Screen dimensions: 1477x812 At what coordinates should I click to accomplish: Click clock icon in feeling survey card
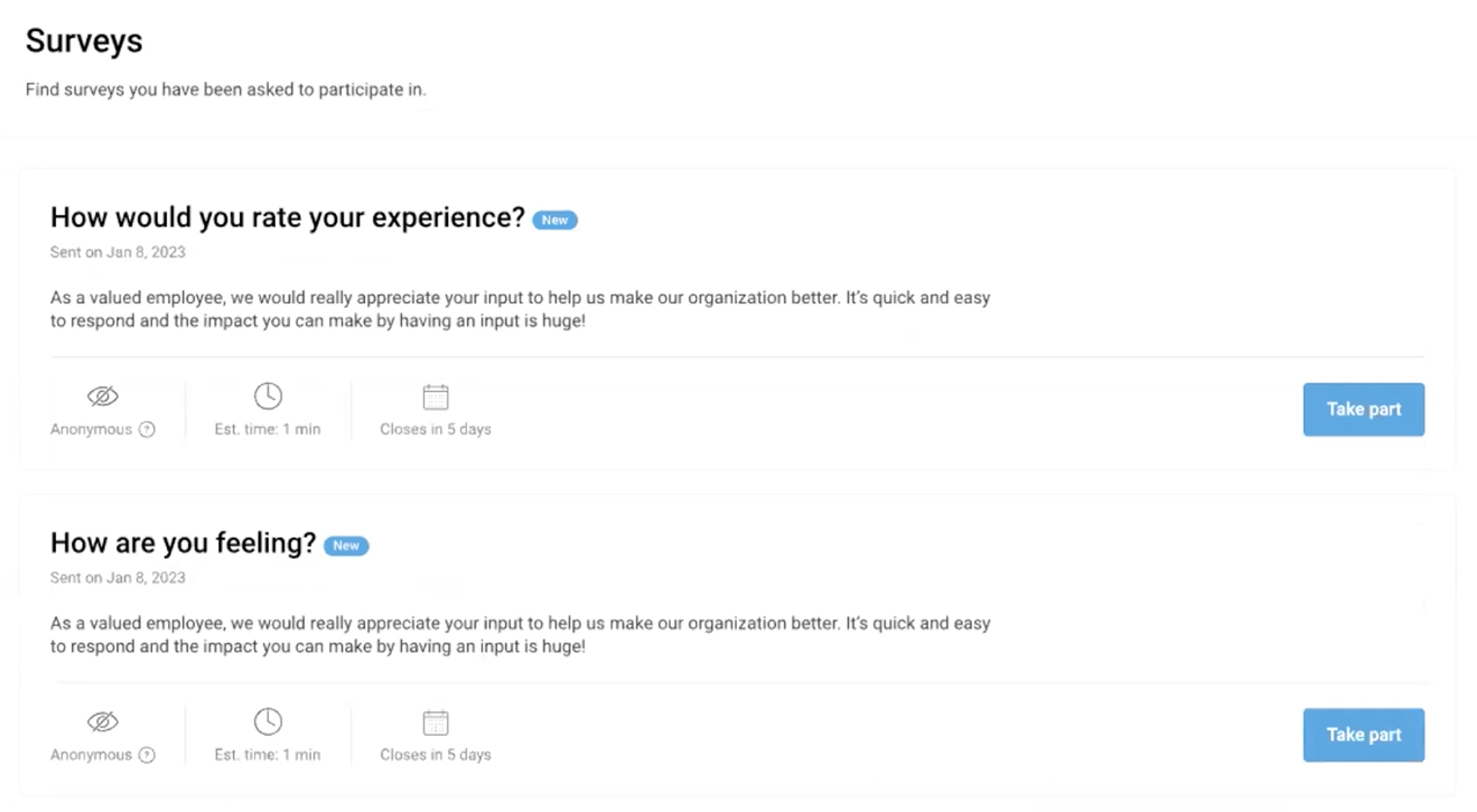pyautogui.click(x=268, y=721)
